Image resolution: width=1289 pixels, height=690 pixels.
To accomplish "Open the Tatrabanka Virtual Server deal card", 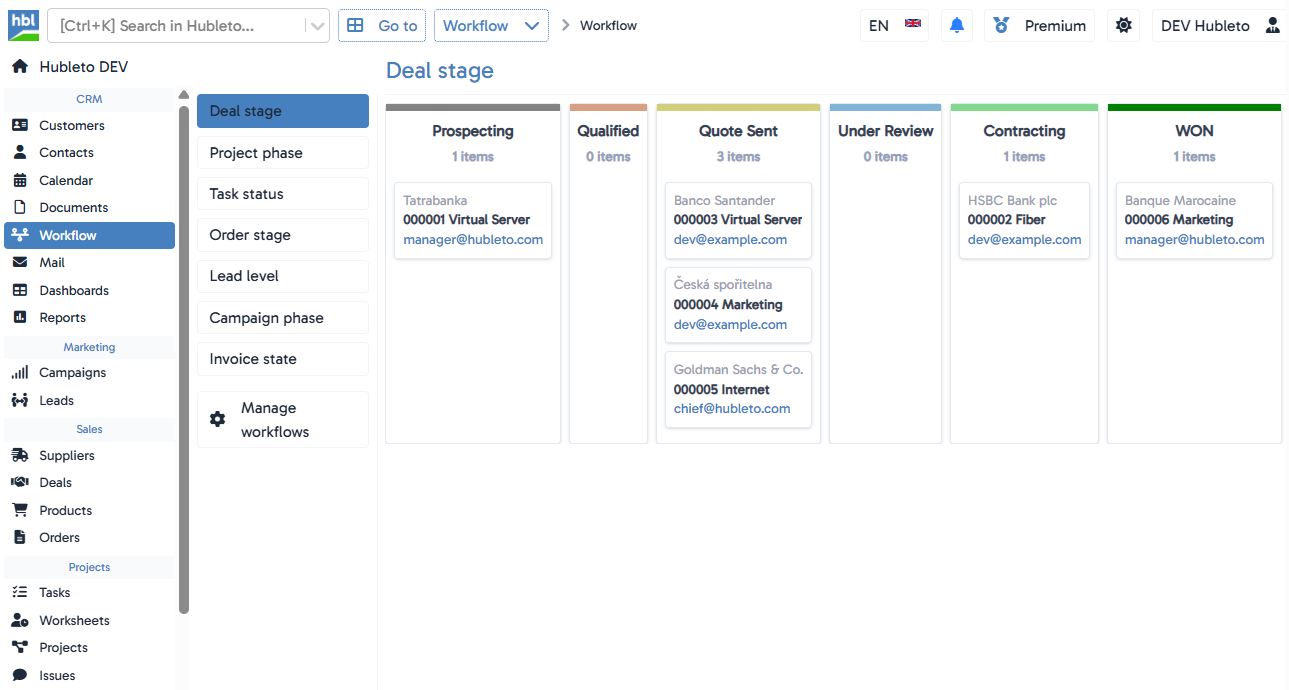I will [472, 220].
